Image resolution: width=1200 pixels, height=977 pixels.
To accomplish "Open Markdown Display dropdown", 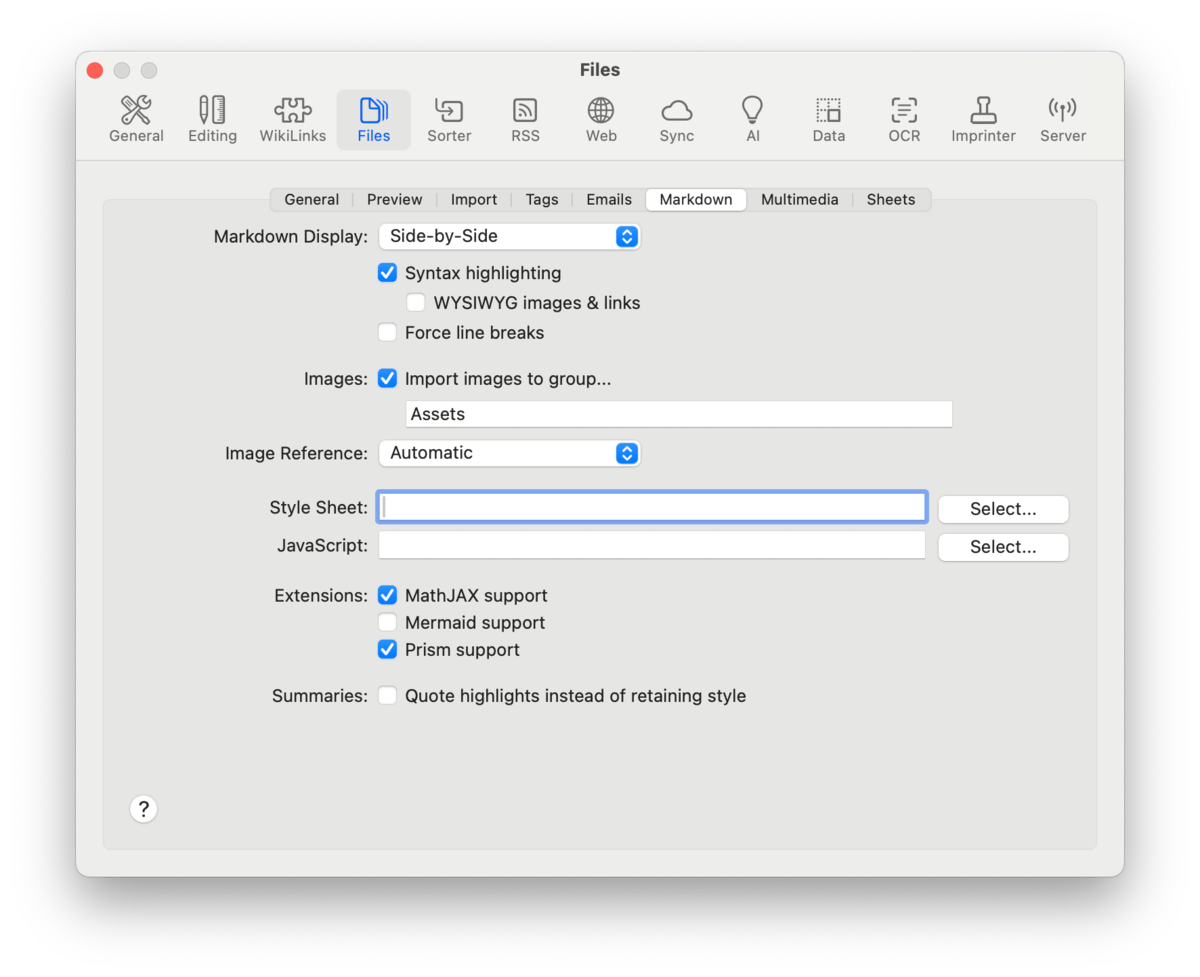I will tap(509, 237).
